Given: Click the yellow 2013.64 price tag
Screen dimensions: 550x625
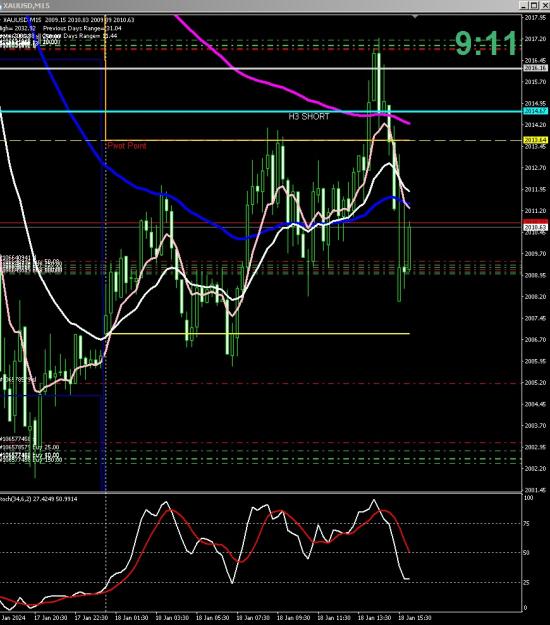Looking at the screenshot, I should [535, 140].
